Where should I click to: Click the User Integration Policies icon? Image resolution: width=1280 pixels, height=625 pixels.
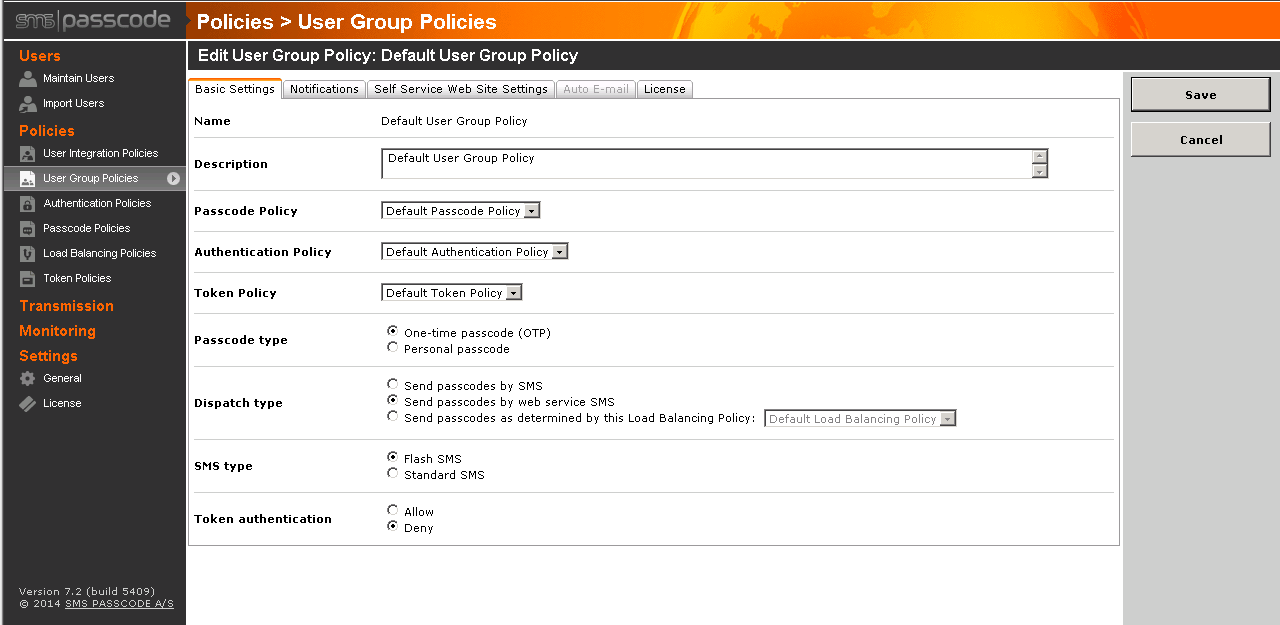[28, 153]
